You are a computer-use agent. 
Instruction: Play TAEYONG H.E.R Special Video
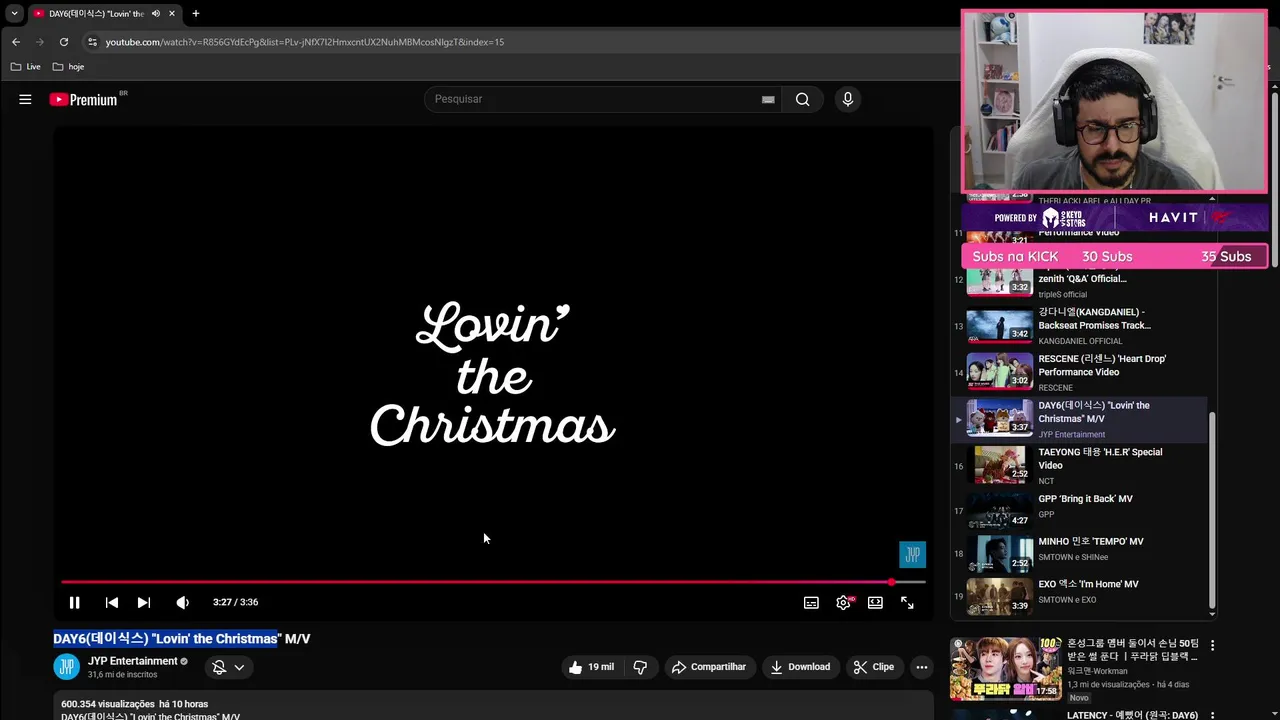1080,466
